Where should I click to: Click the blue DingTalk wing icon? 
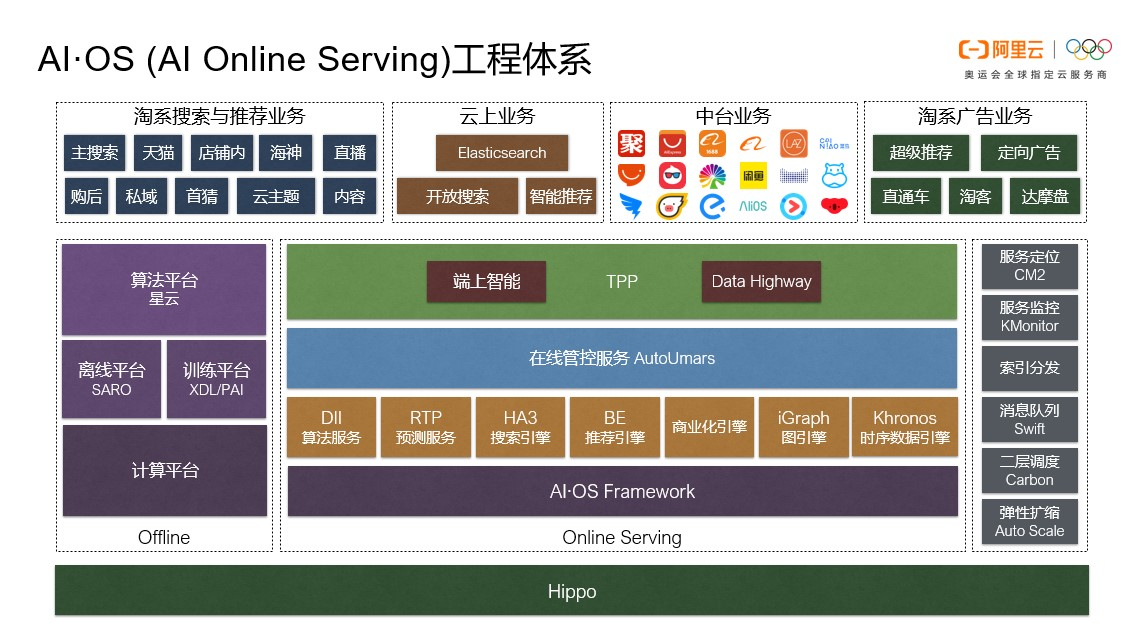click(631, 206)
